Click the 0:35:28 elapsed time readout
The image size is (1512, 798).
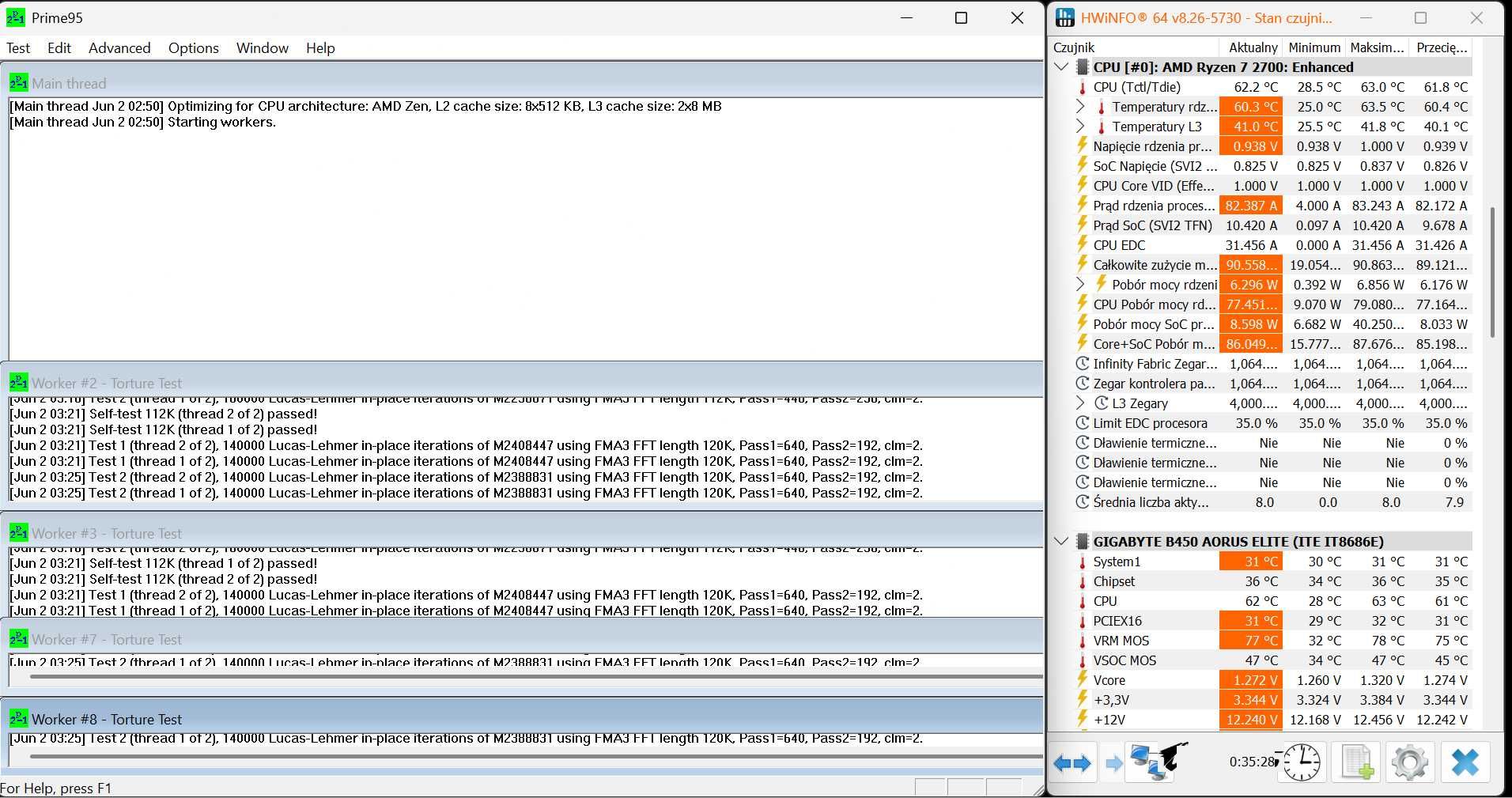click(1253, 762)
